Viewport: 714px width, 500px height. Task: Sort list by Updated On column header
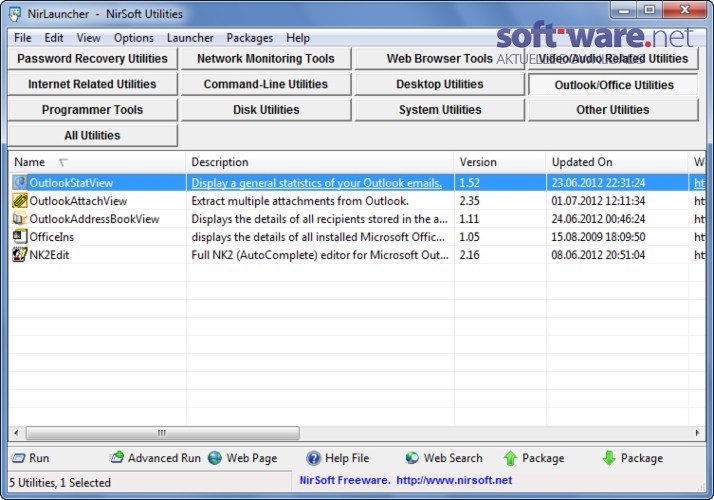[617, 162]
